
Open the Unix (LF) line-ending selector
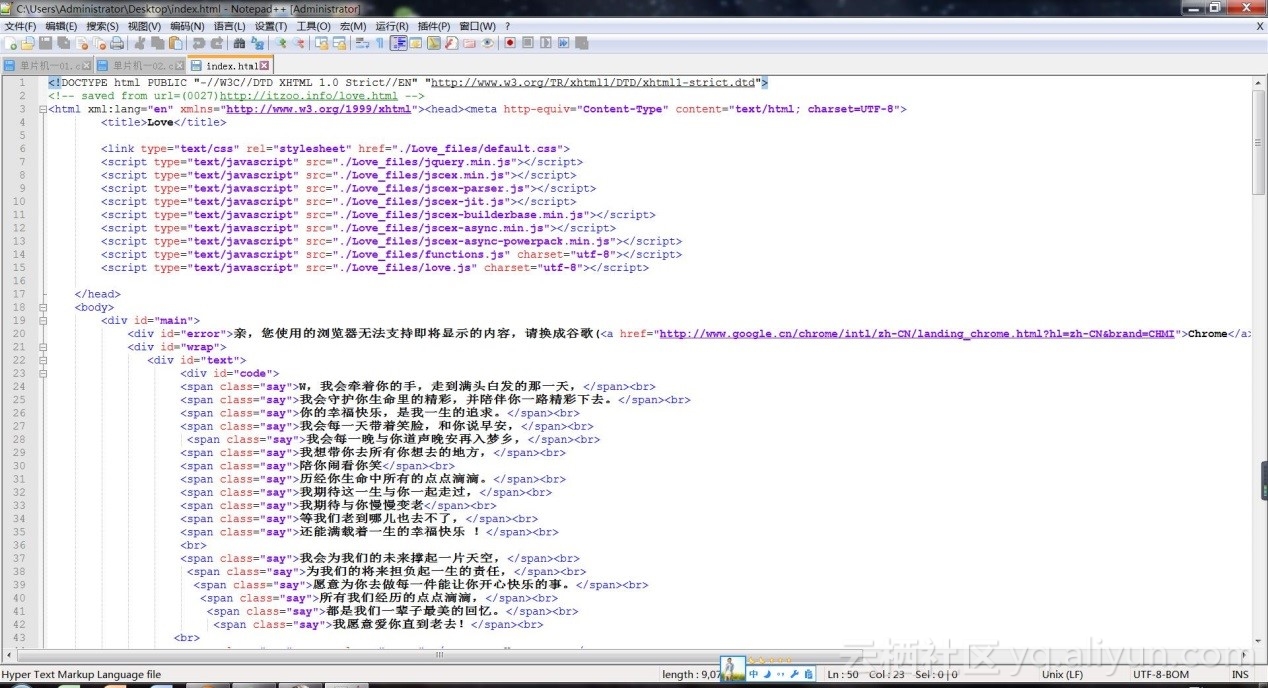[1063, 675]
